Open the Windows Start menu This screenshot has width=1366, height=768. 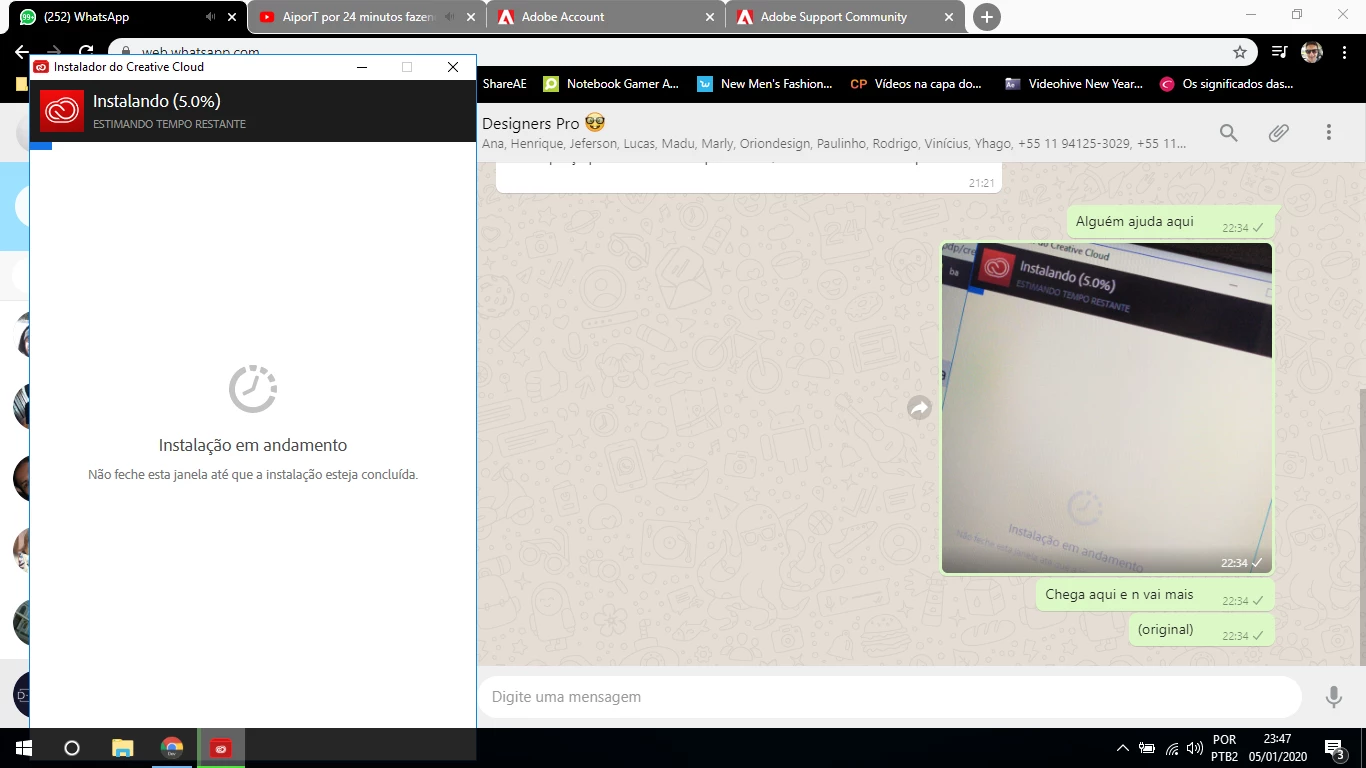23,748
